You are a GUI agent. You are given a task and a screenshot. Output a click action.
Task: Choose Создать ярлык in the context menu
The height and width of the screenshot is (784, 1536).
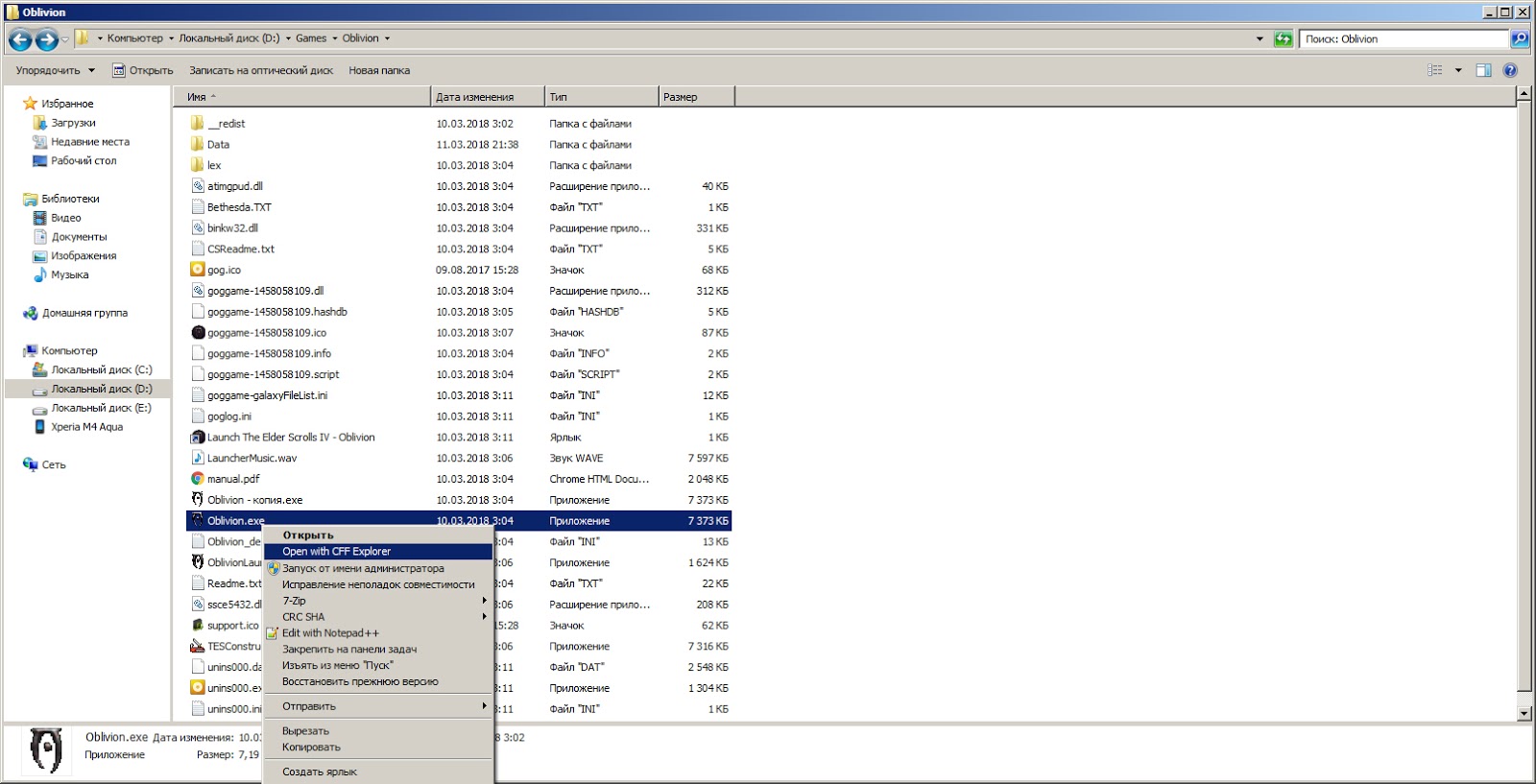click(377, 772)
